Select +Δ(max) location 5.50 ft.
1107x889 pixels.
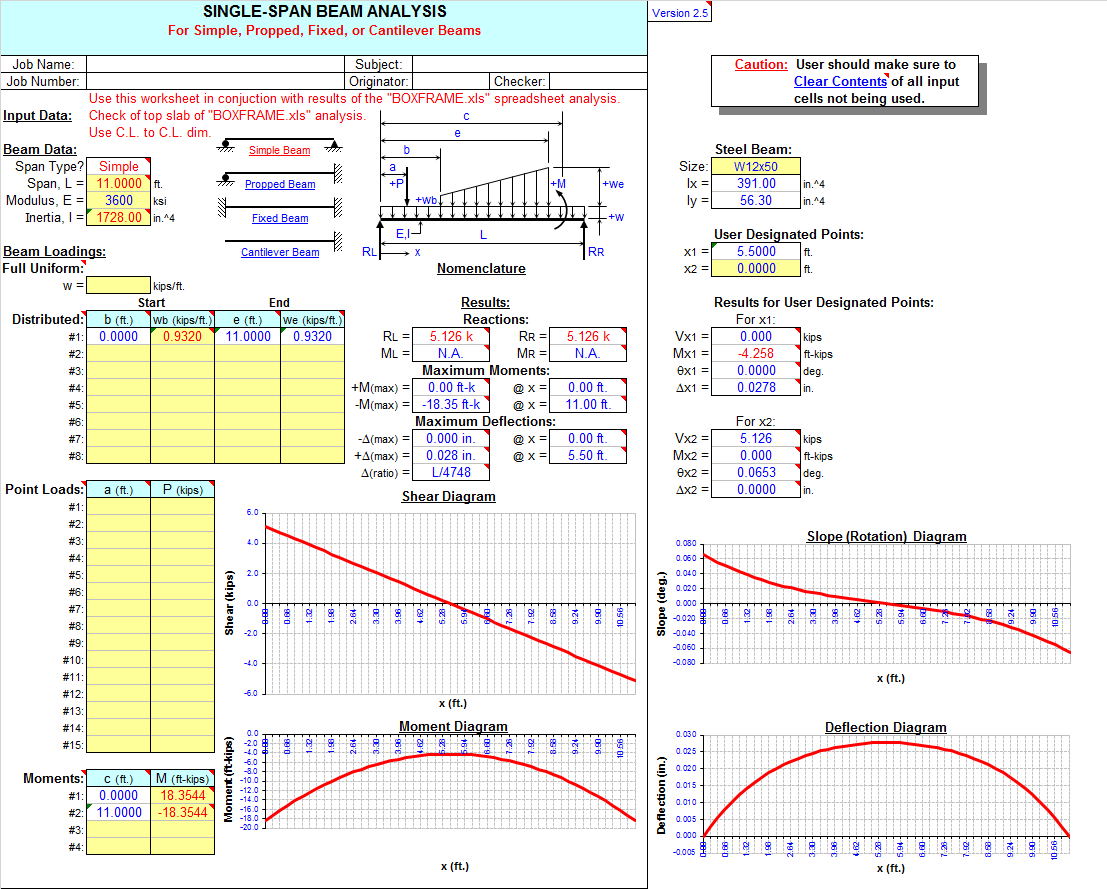(587, 455)
